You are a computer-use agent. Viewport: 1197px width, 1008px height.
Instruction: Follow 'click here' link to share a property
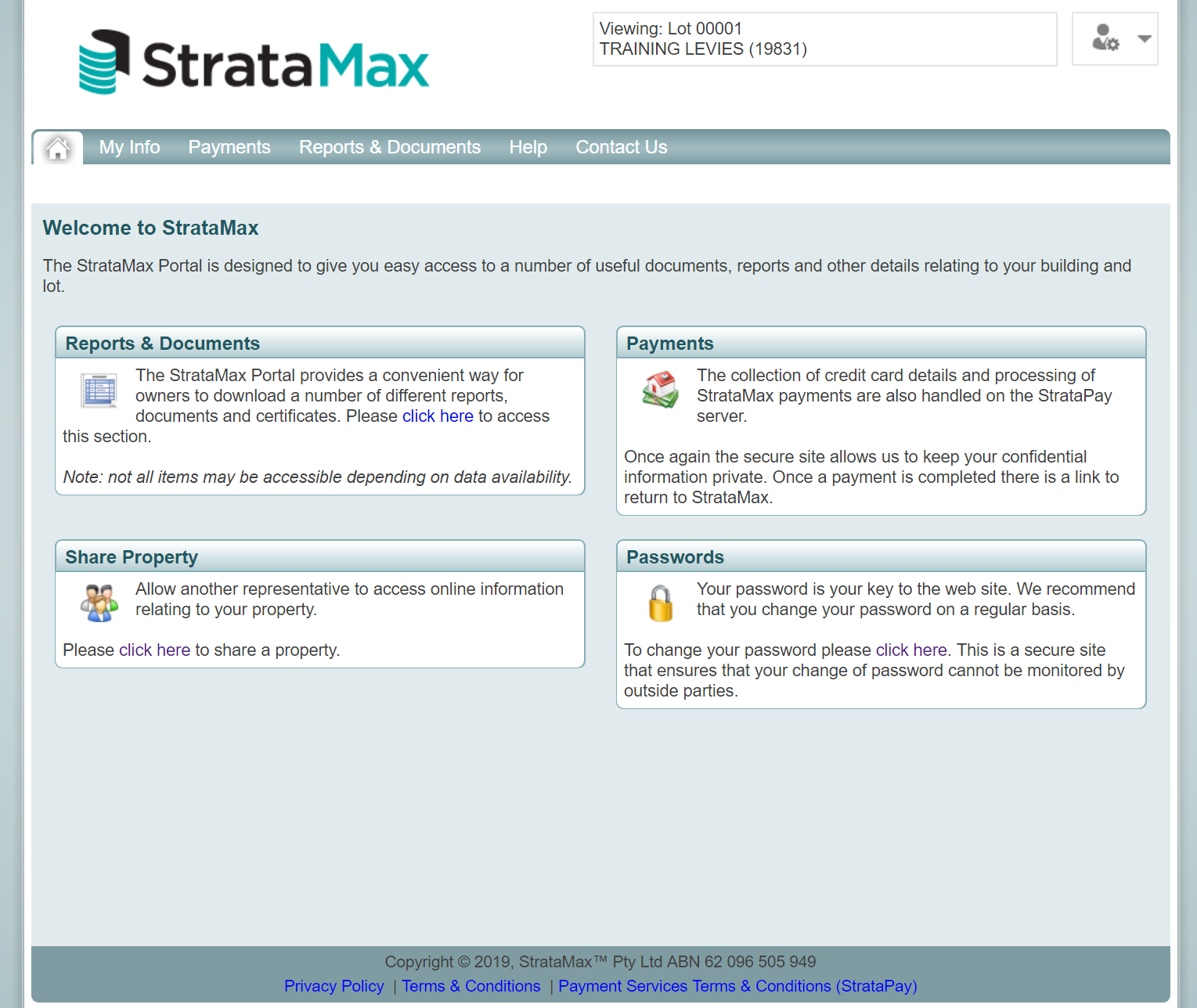[154, 650]
